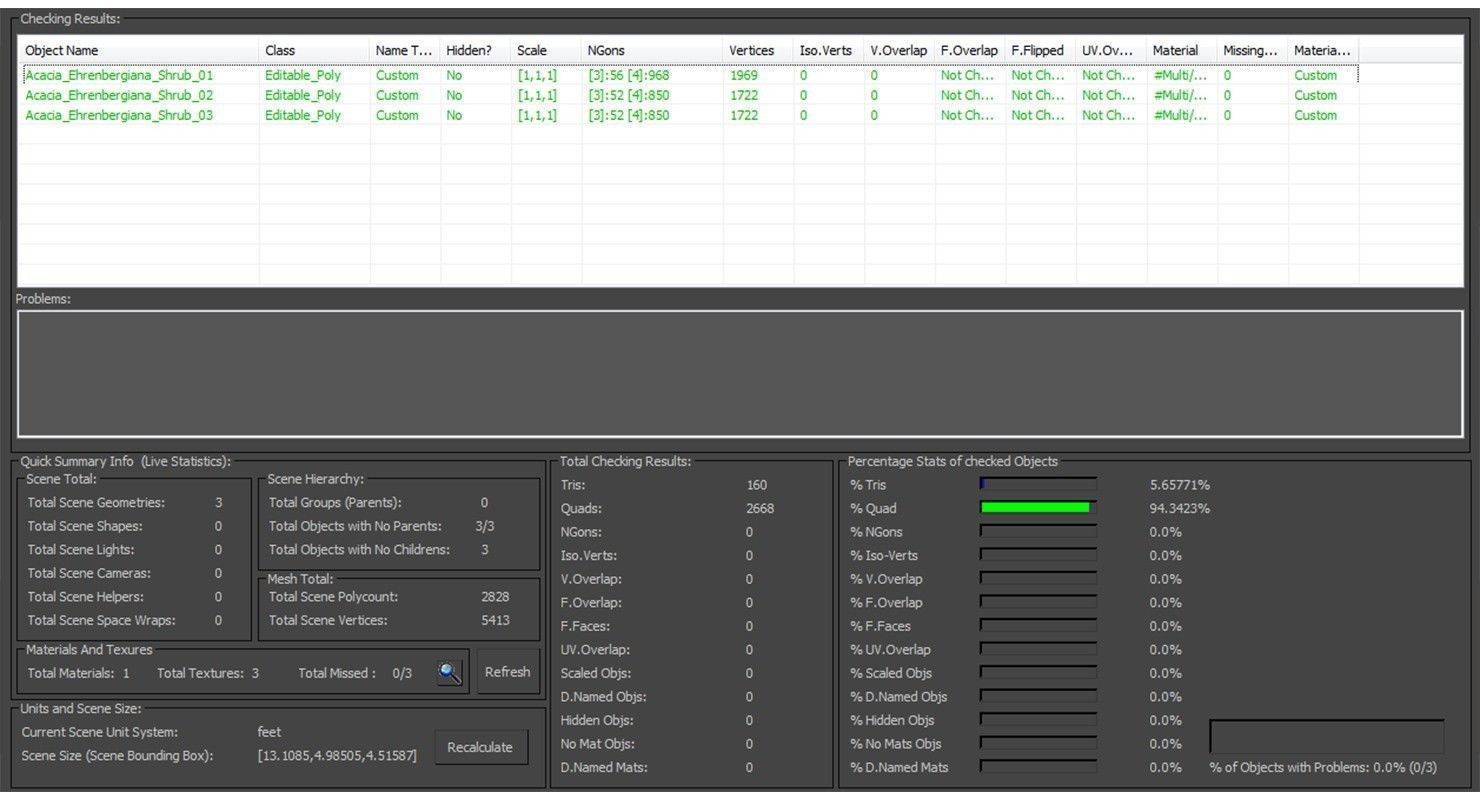Click the Materia... column header
The width and height of the screenshot is (1480, 800).
[x=1323, y=50]
